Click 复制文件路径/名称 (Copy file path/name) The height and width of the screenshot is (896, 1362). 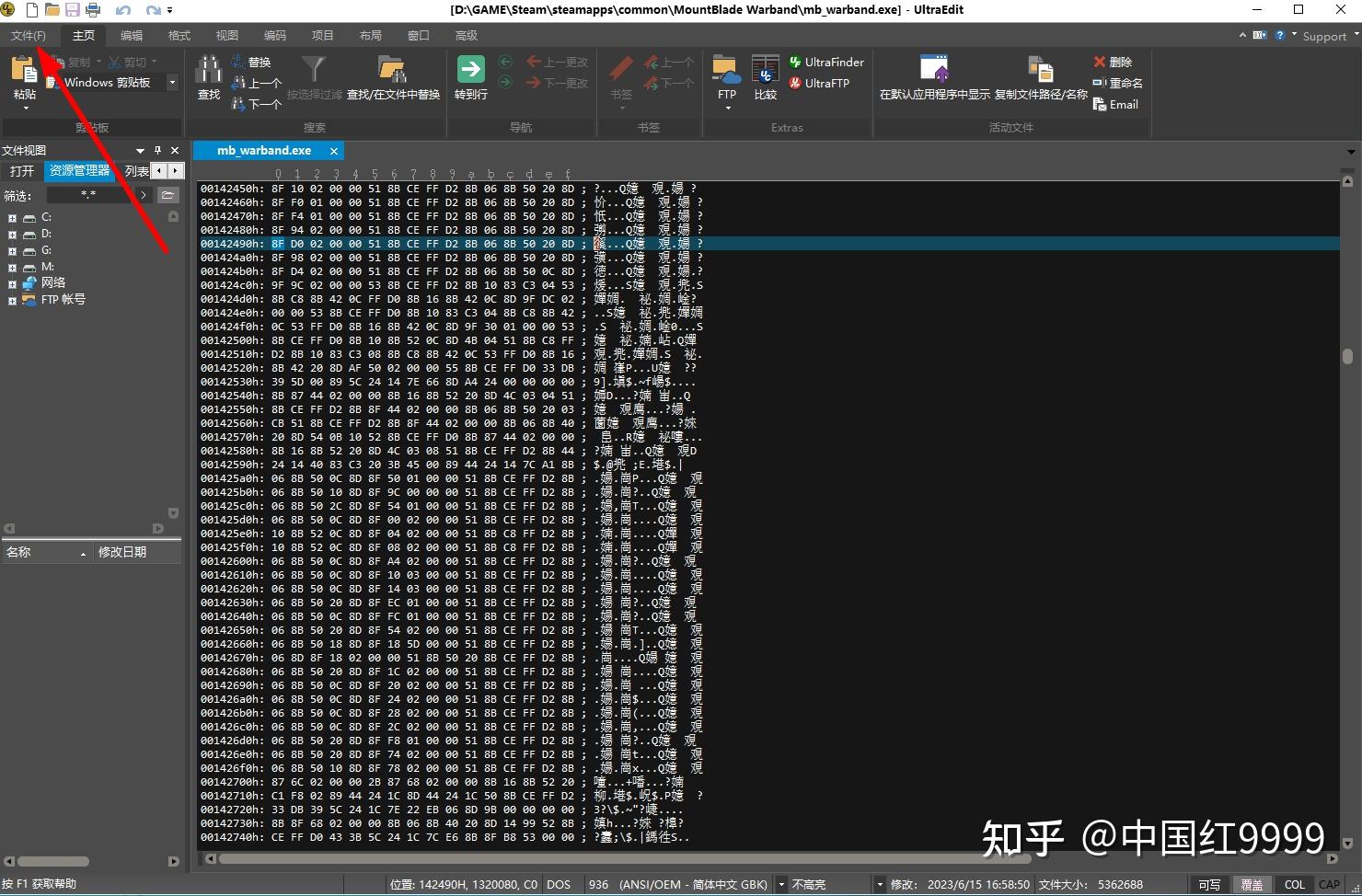click(1041, 77)
